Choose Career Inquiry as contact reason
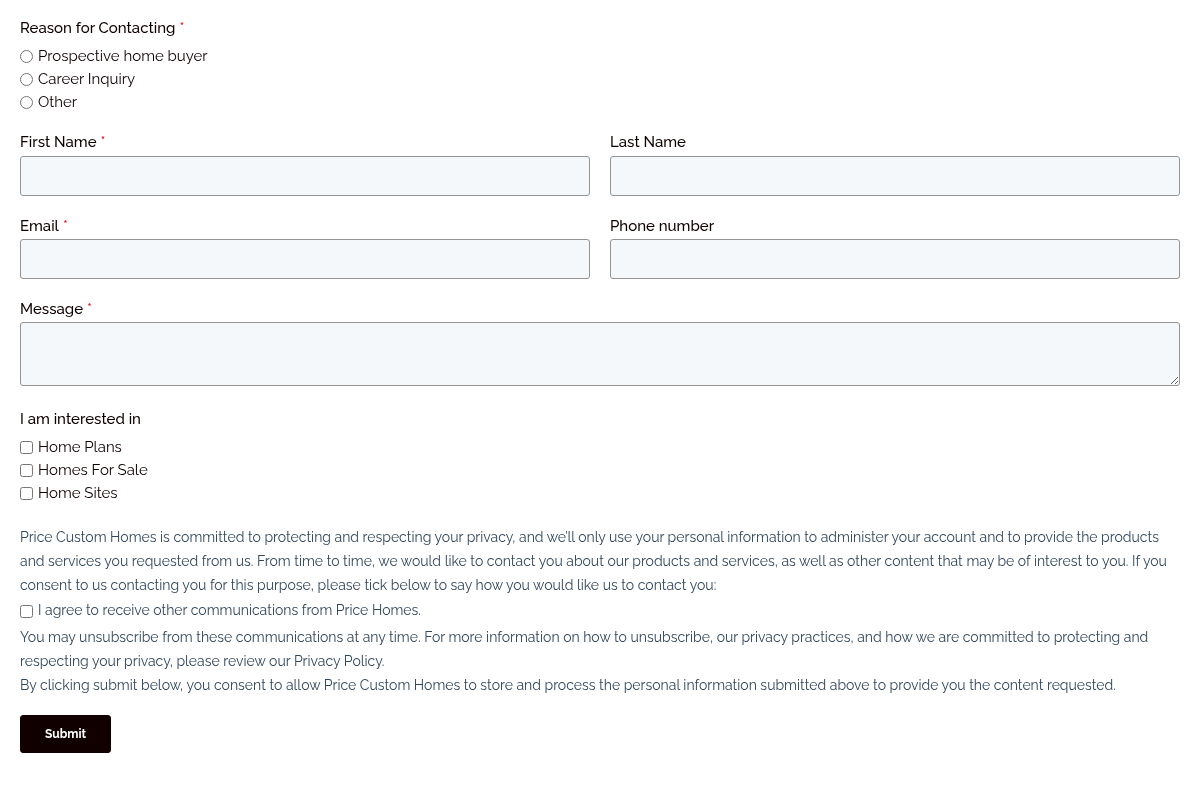Viewport: 1200px width, 791px height. [x=27, y=80]
